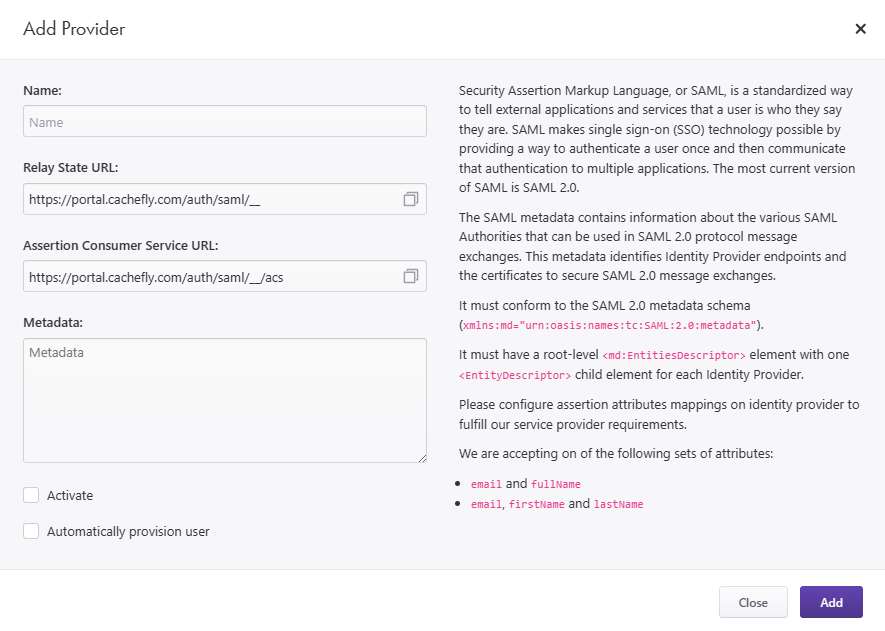Click the "Automatically provision user" label text
The image size is (885, 631).
[x=128, y=531]
